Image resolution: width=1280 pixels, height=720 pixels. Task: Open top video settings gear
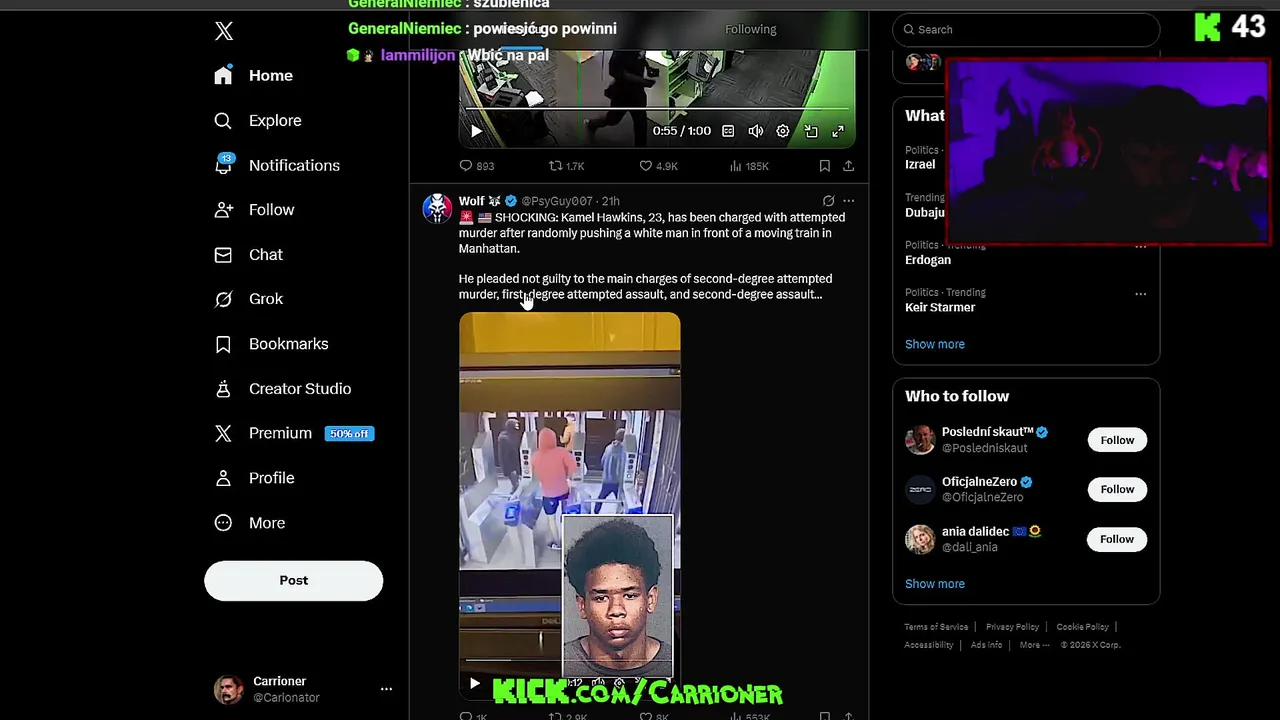783,131
